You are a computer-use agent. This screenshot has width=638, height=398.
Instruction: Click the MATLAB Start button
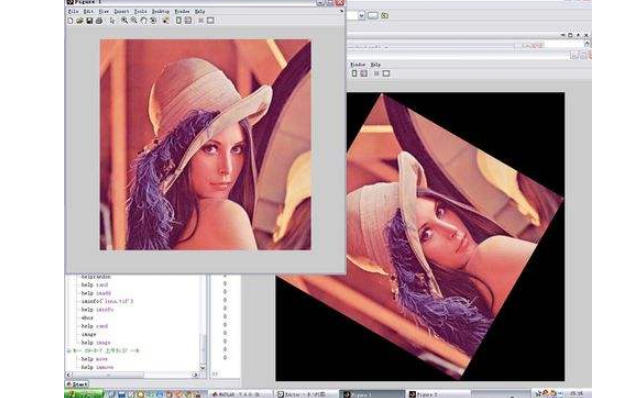pos(77,384)
